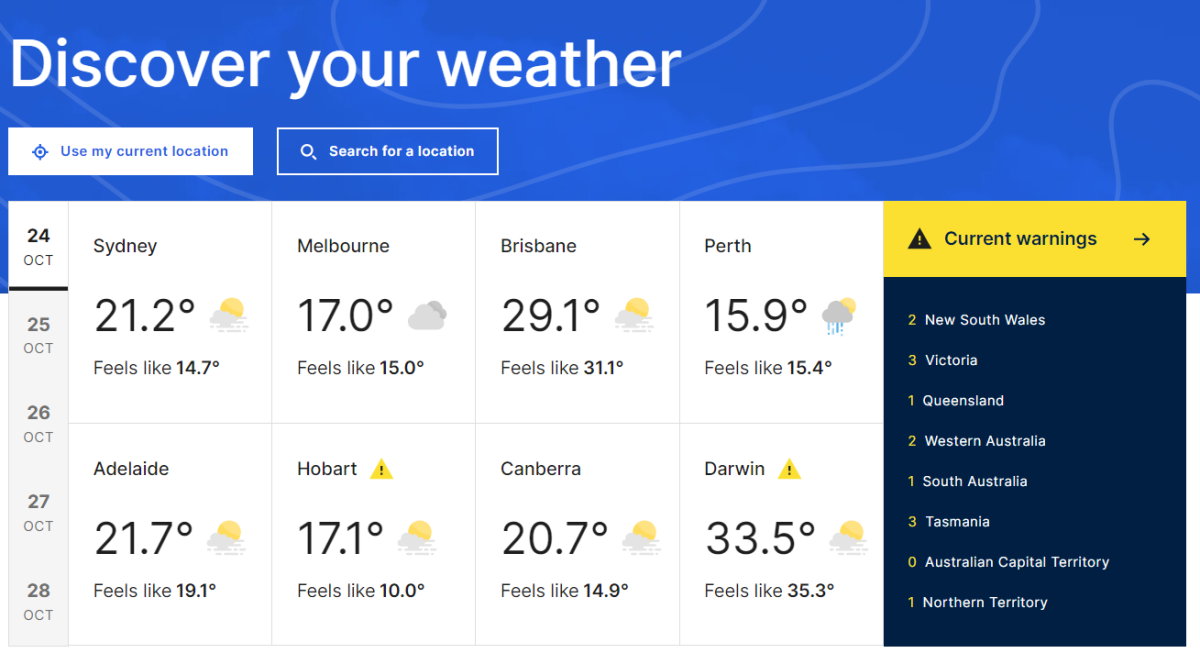Click the magnifying glass search icon
Image resolution: width=1200 pixels, height=653 pixels.
(309, 152)
